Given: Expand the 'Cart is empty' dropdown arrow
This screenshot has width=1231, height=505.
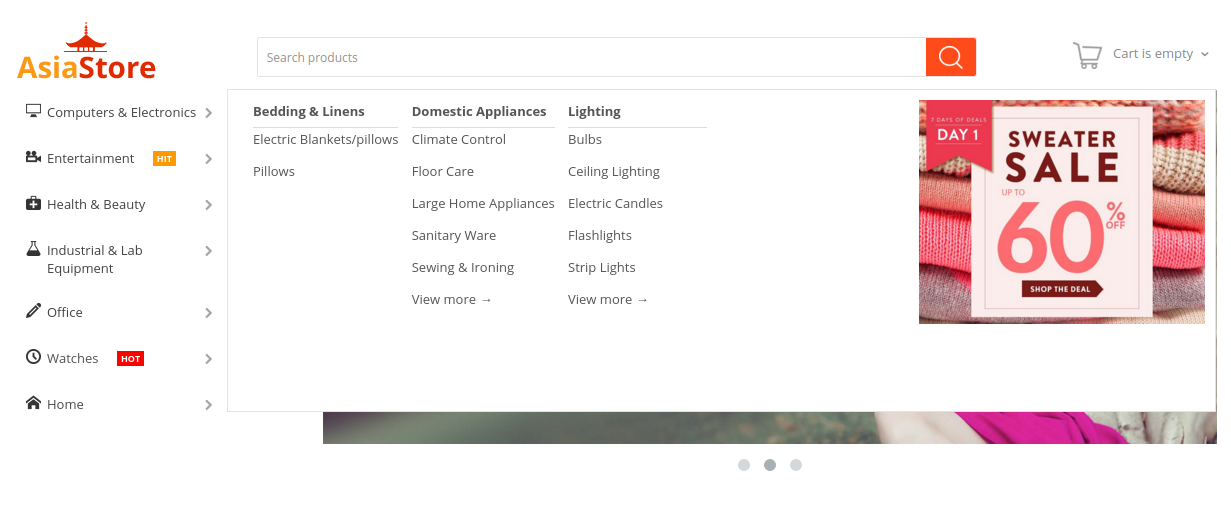Looking at the screenshot, I should 1204,54.
